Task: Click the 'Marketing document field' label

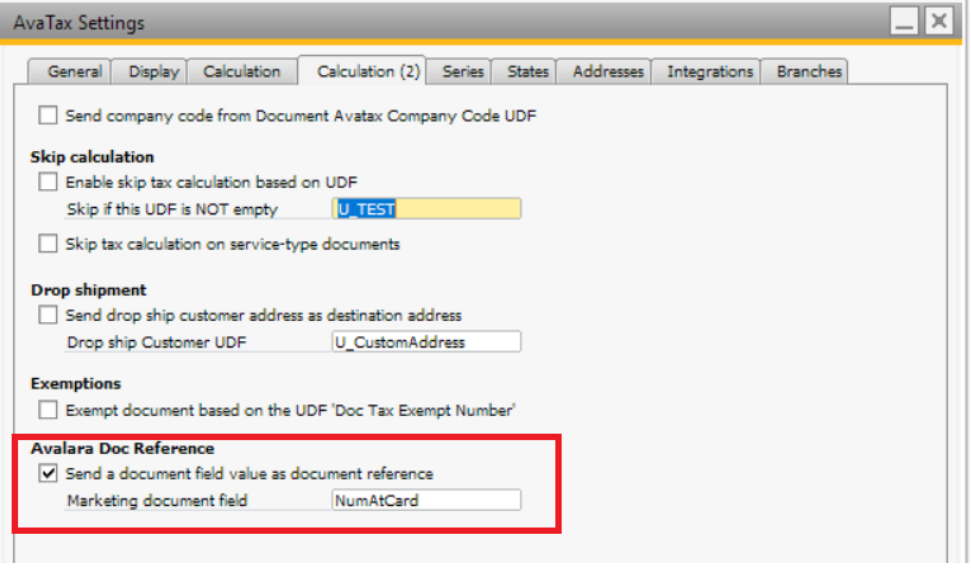Action: pyautogui.click(x=157, y=500)
